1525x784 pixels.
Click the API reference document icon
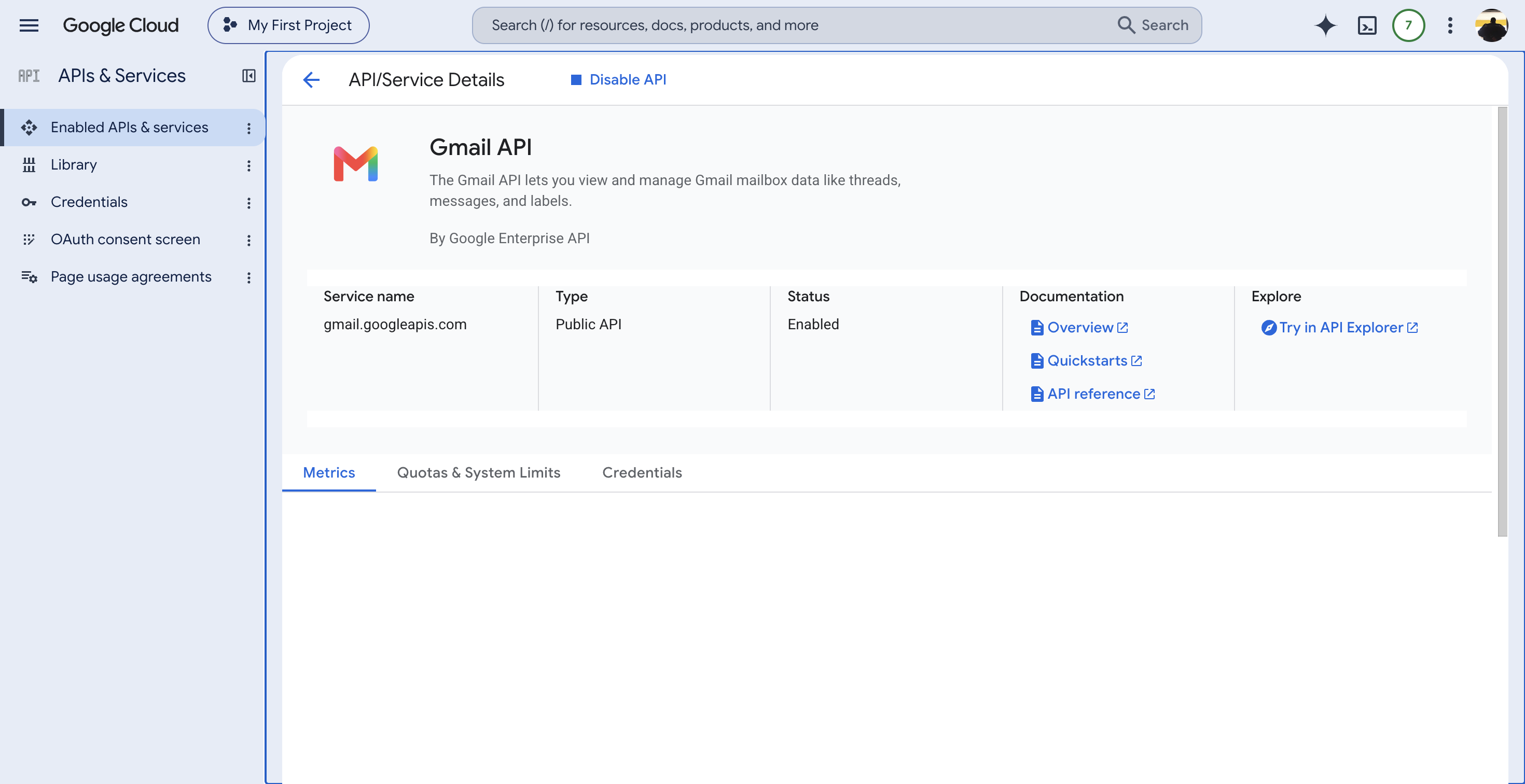tap(1036, 394)
